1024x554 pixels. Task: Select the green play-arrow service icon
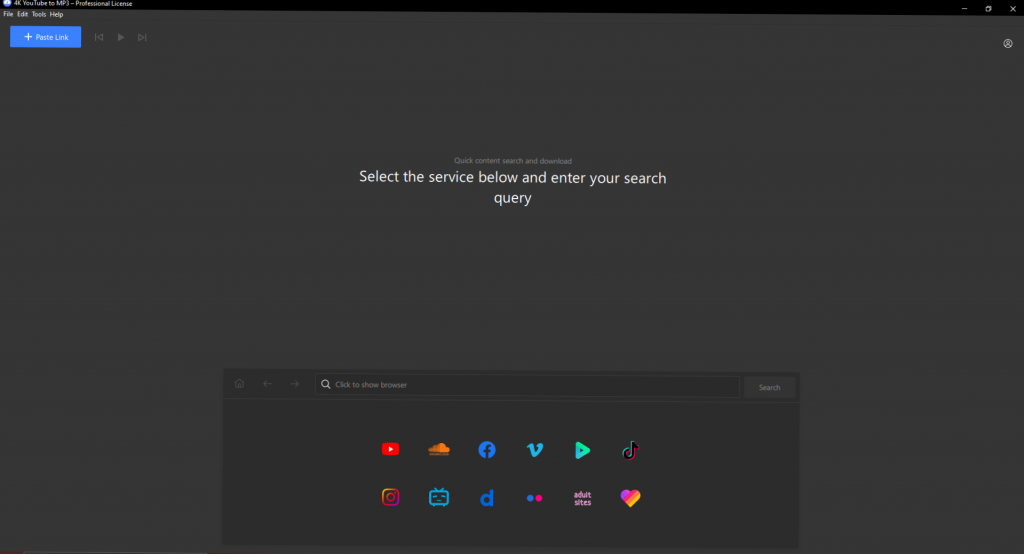tap(583, 450)
